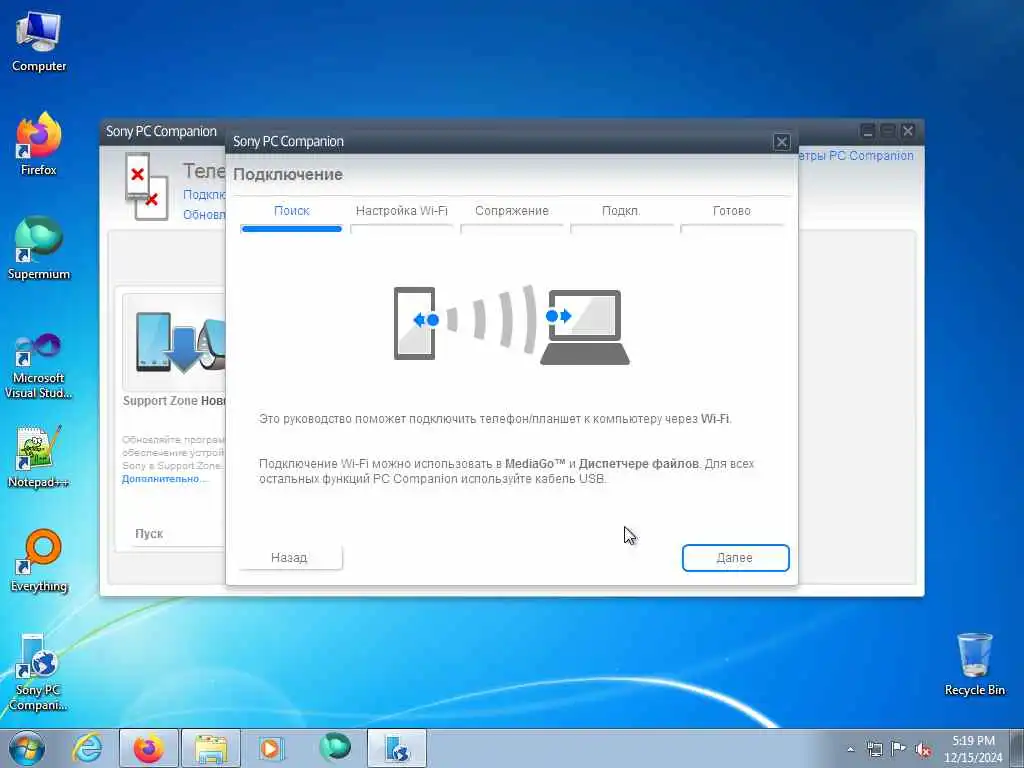Open the Action Center flag icon

click(x=899, y=748)
